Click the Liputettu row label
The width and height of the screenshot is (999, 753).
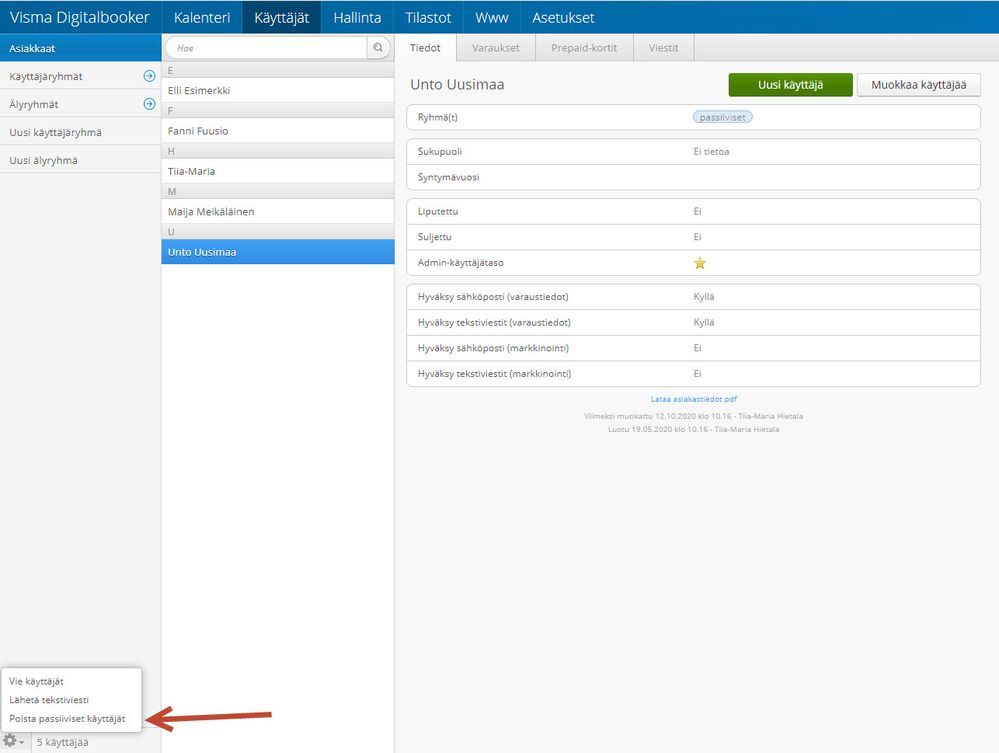tap(438, 211)
